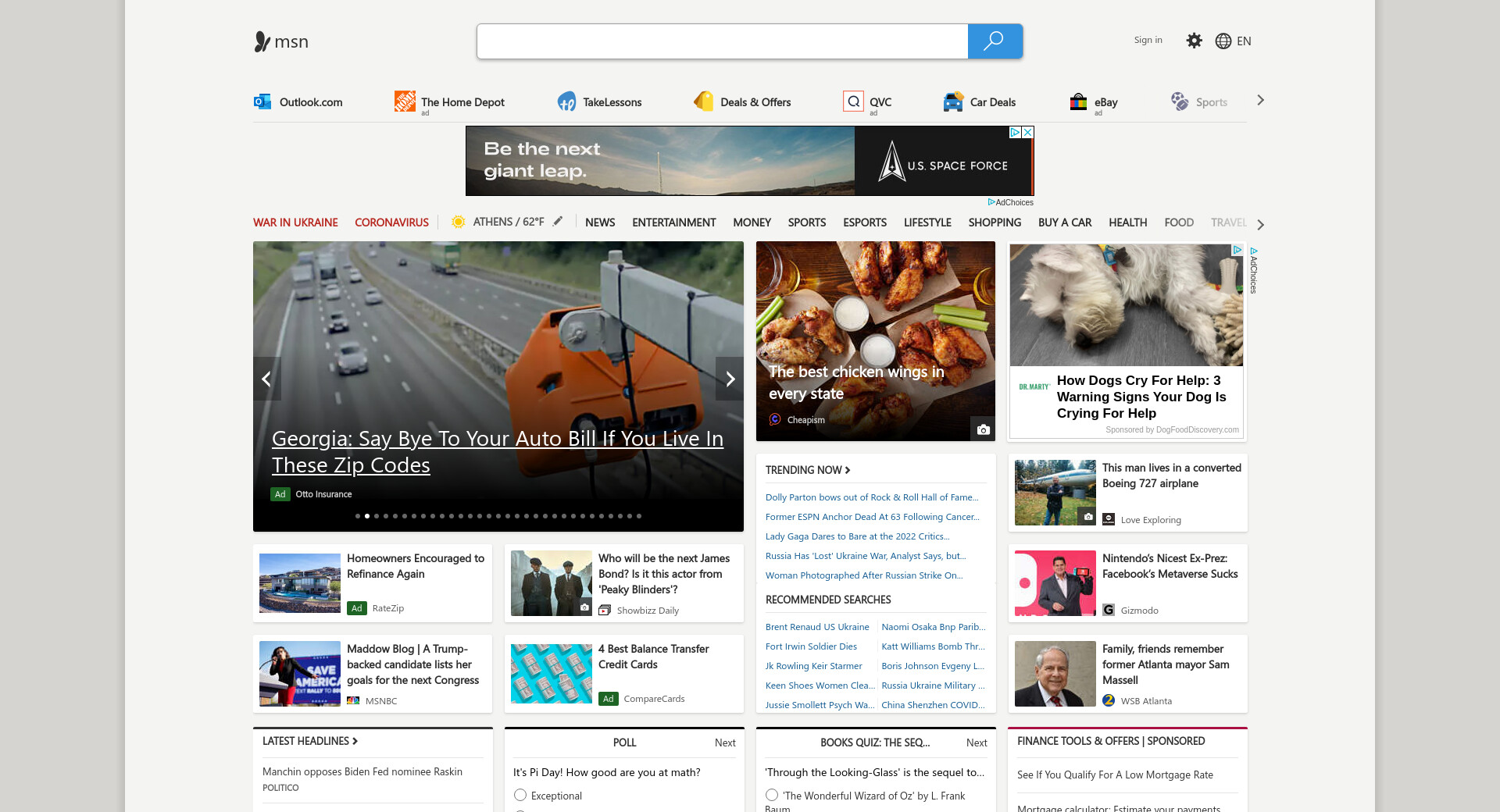Go to next slide in headline carousel
Screen dimensions: 1500x812
tap(730, 379)
